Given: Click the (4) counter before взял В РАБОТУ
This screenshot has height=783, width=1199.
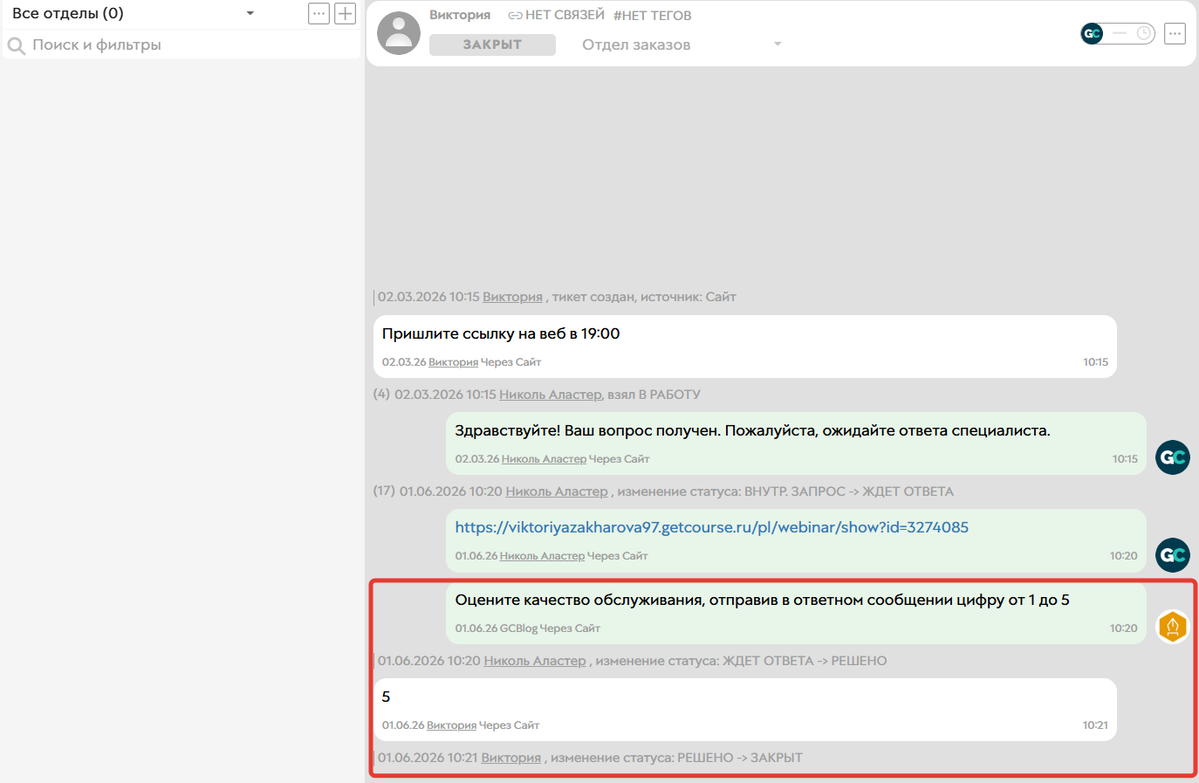Looking at the screenshot, I should pyautogui.click(x=382, y=395).
